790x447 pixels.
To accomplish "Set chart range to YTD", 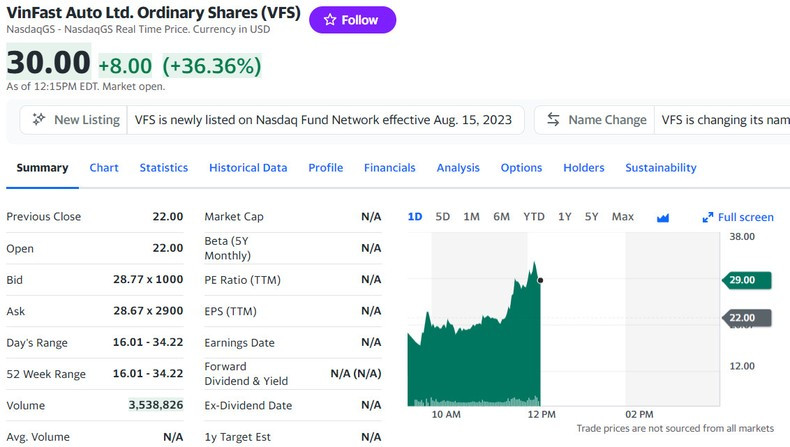I will [534, 217].
